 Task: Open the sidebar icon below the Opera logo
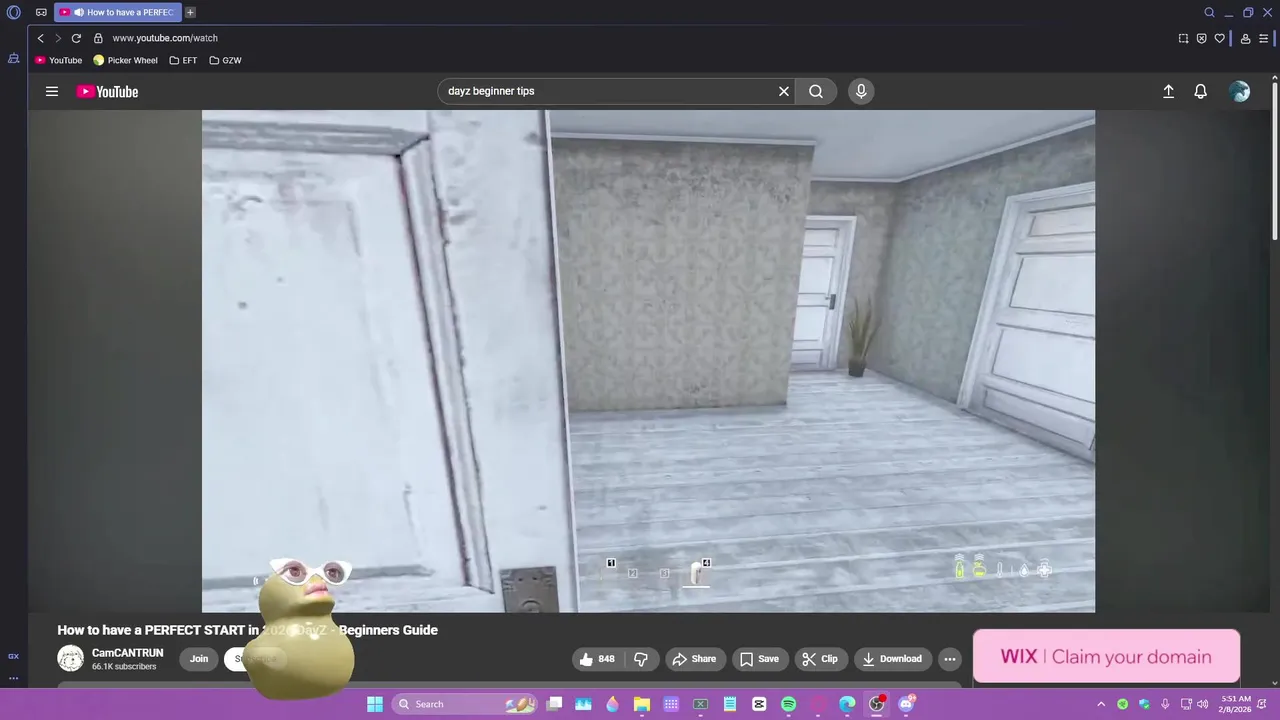pyautogui.click(x=14, y=58)
